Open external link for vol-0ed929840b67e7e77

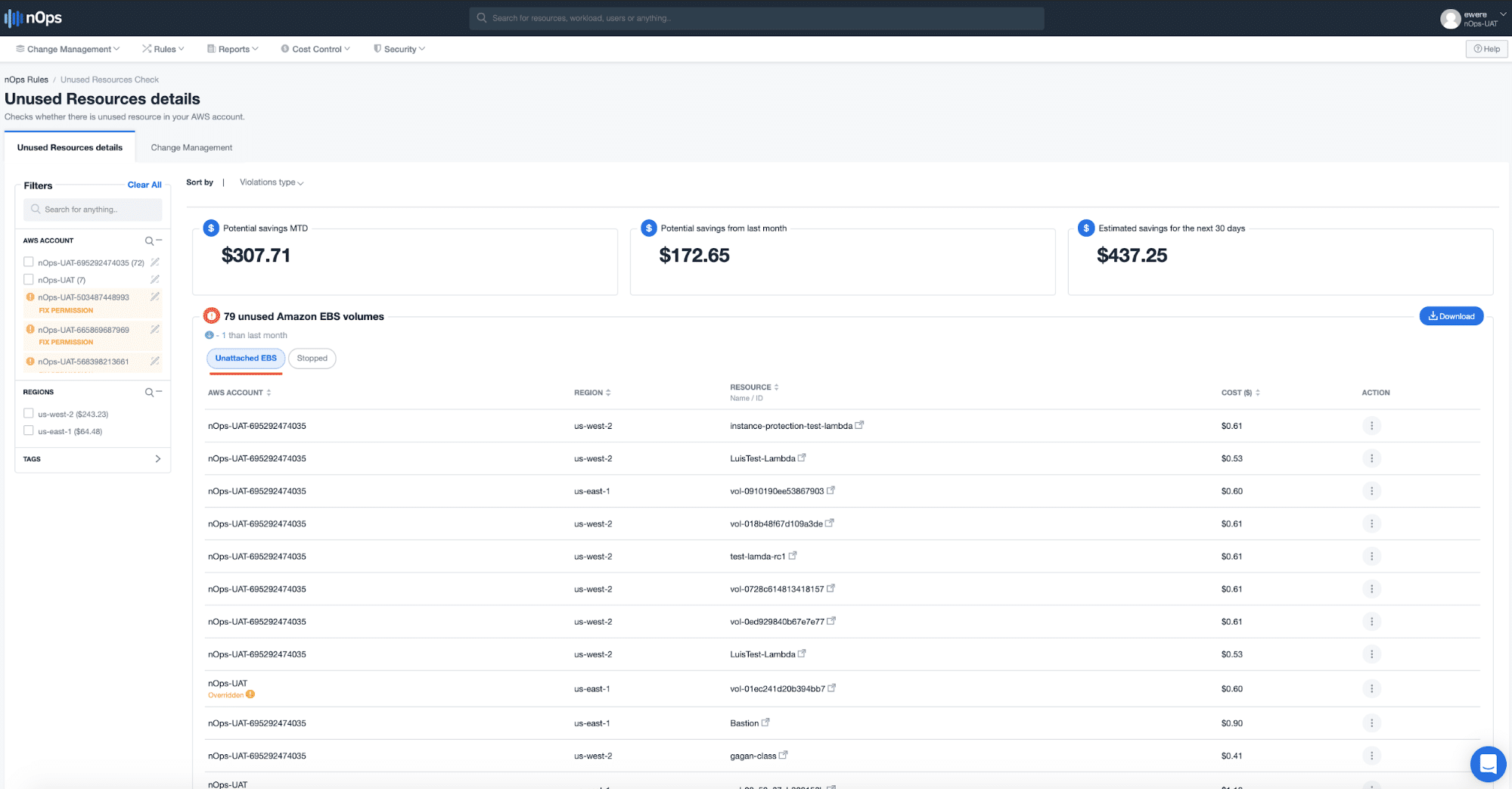click(x=831, y=620)
